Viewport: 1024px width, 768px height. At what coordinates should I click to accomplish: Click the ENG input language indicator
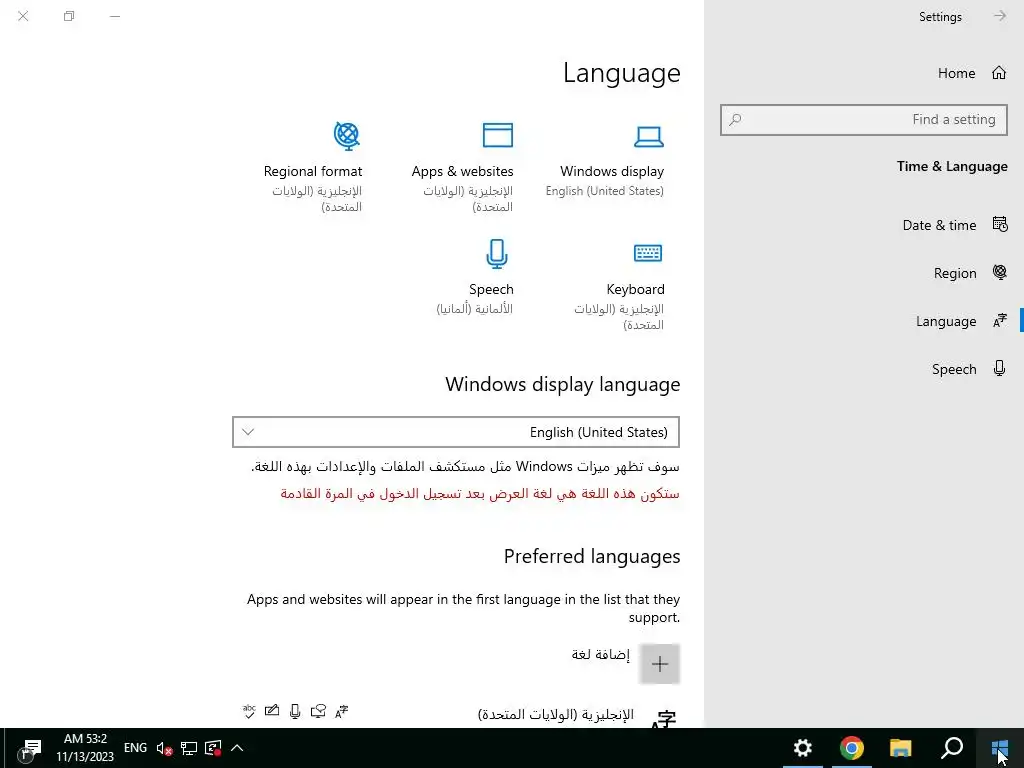(135, 748)
